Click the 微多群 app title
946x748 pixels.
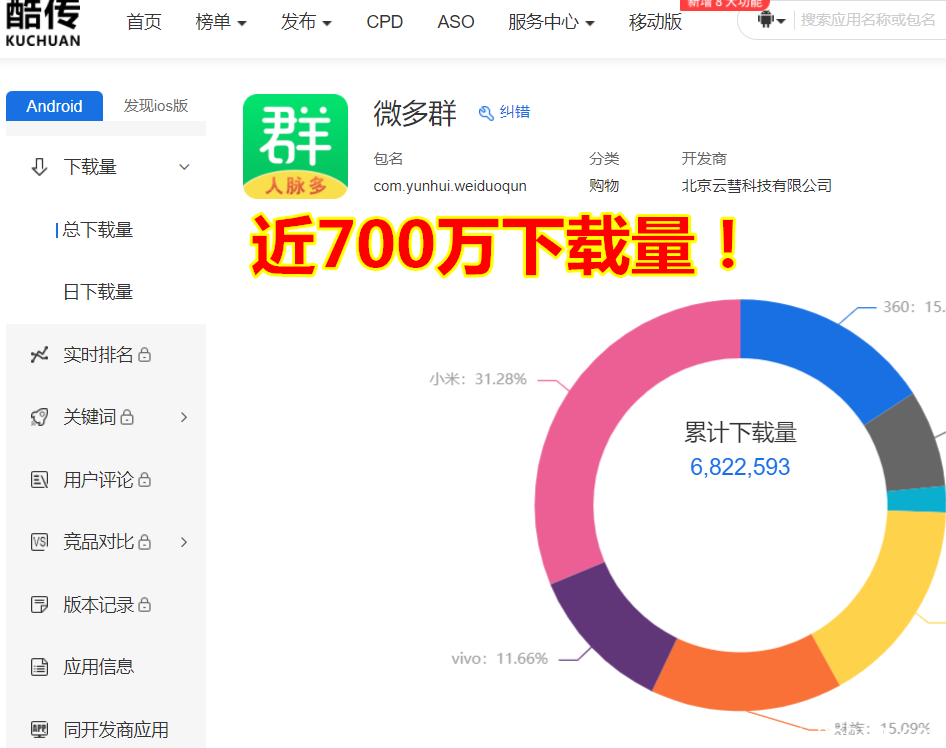point(415,113)
